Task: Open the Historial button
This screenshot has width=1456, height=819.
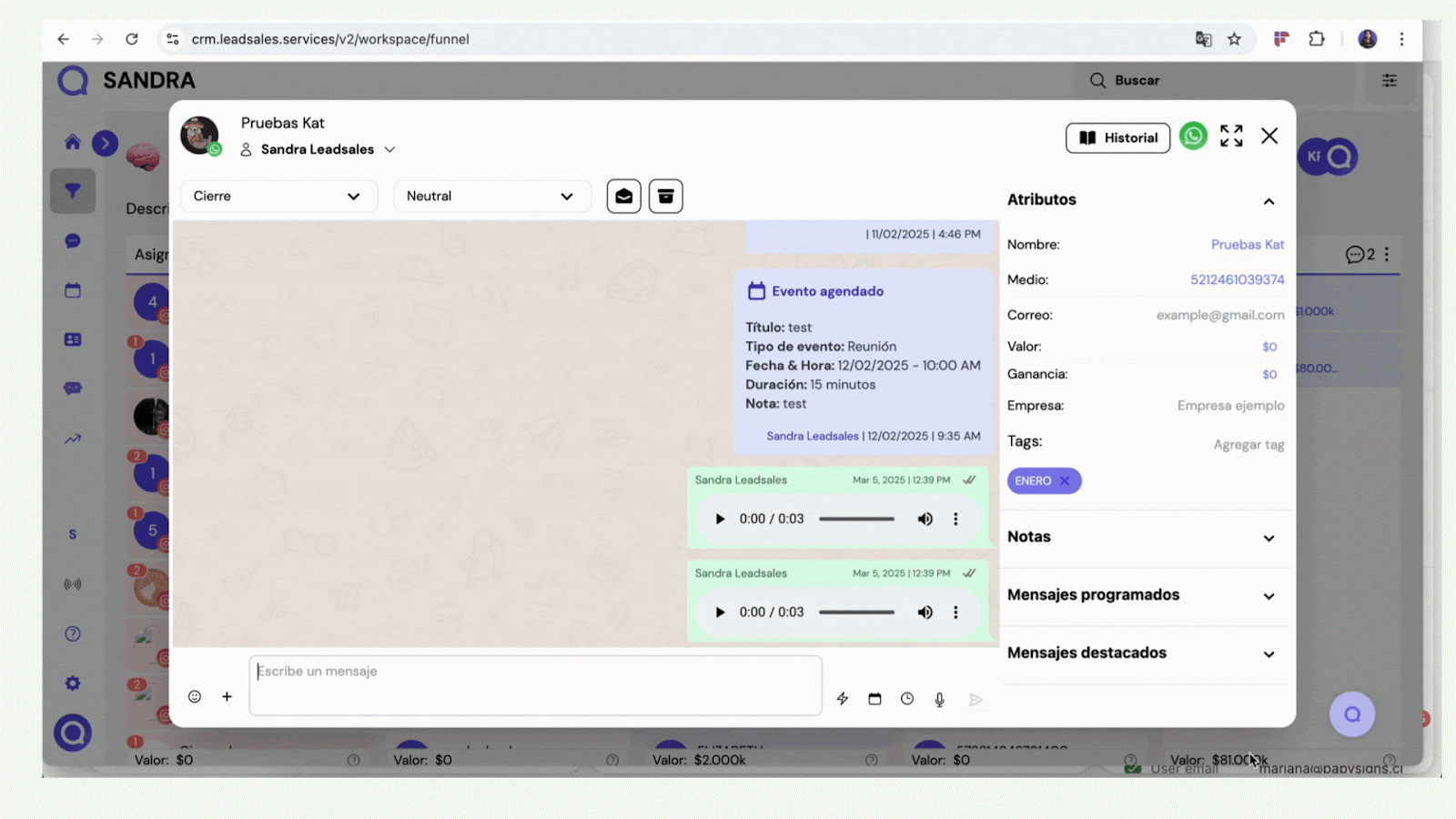Action: pyautogui.click(x=1117, y=137)
